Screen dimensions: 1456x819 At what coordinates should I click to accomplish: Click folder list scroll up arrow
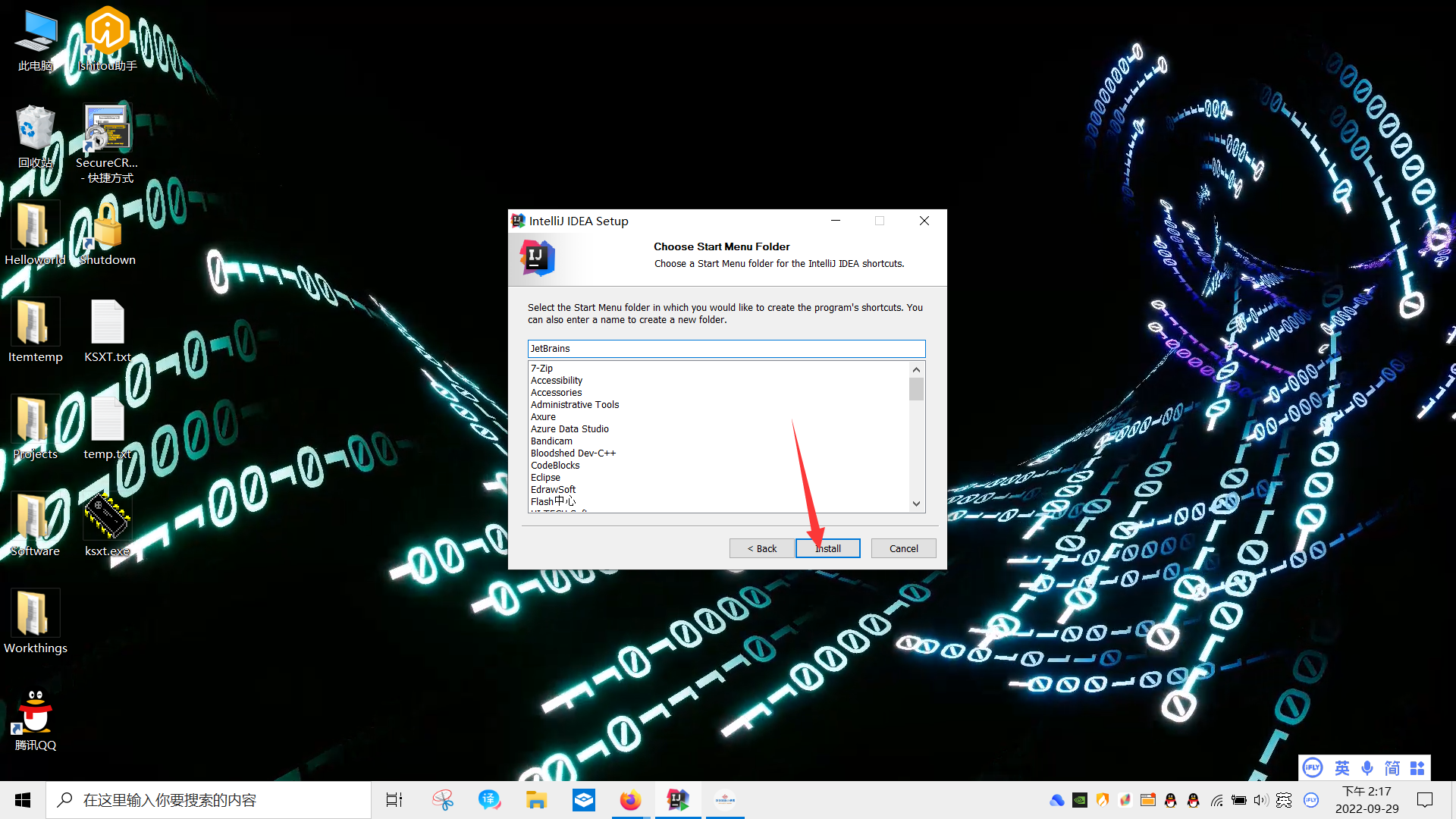coord(916,369)
